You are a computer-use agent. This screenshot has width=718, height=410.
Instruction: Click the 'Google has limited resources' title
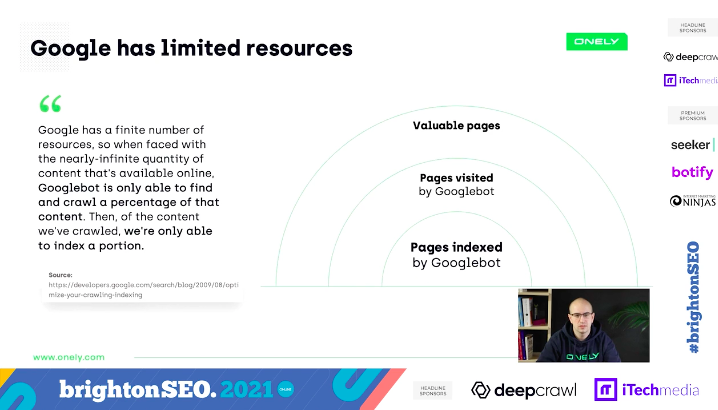pos(191,48)
